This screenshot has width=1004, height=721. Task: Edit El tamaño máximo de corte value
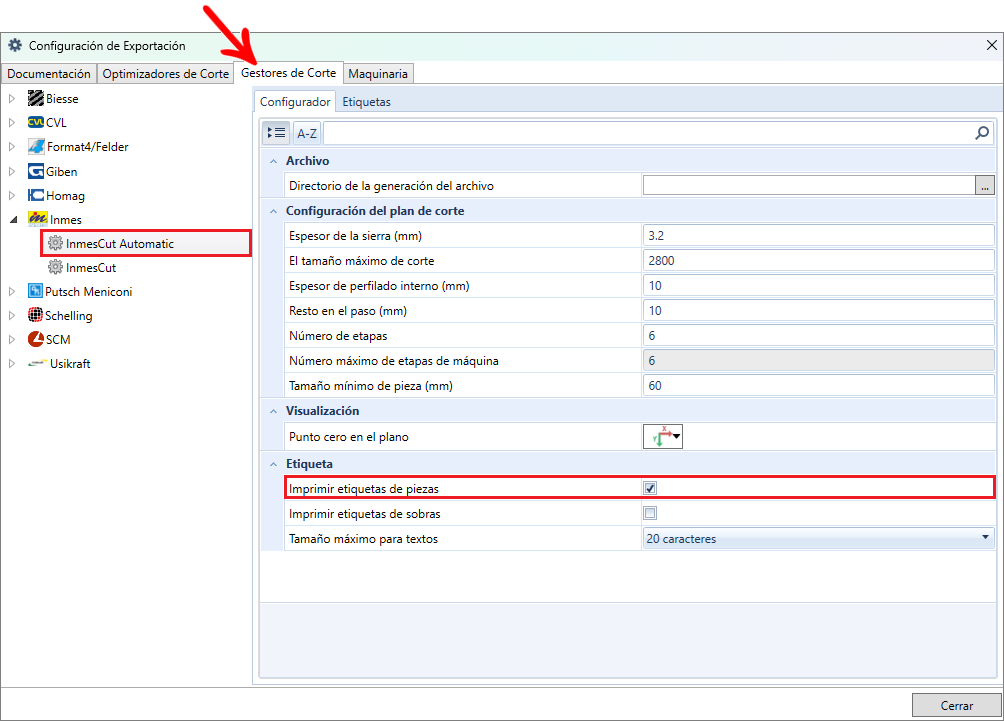click(818, 261)
